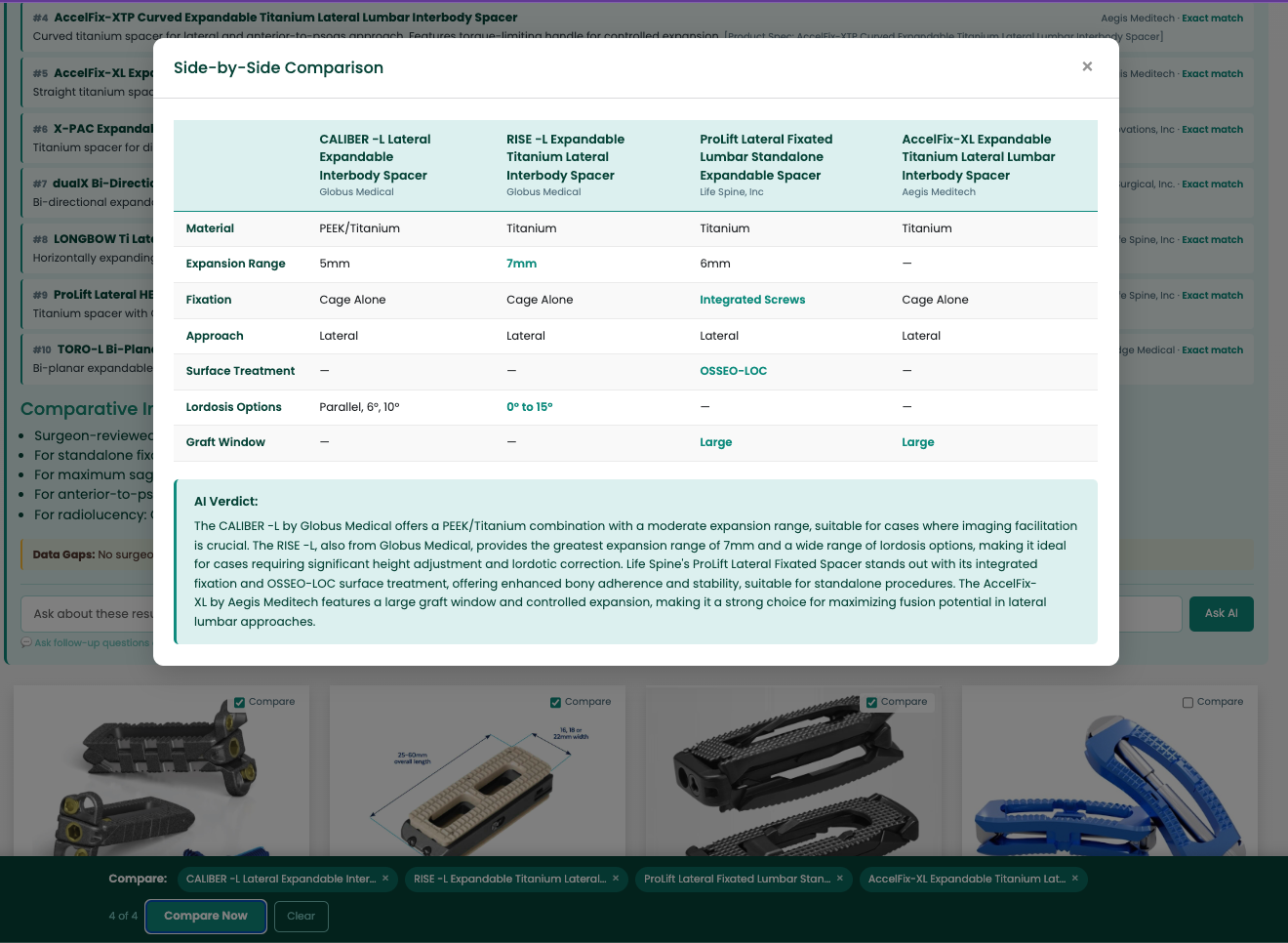Click Parallel, 6°, 10° lordosis cell

coord(359,407)
